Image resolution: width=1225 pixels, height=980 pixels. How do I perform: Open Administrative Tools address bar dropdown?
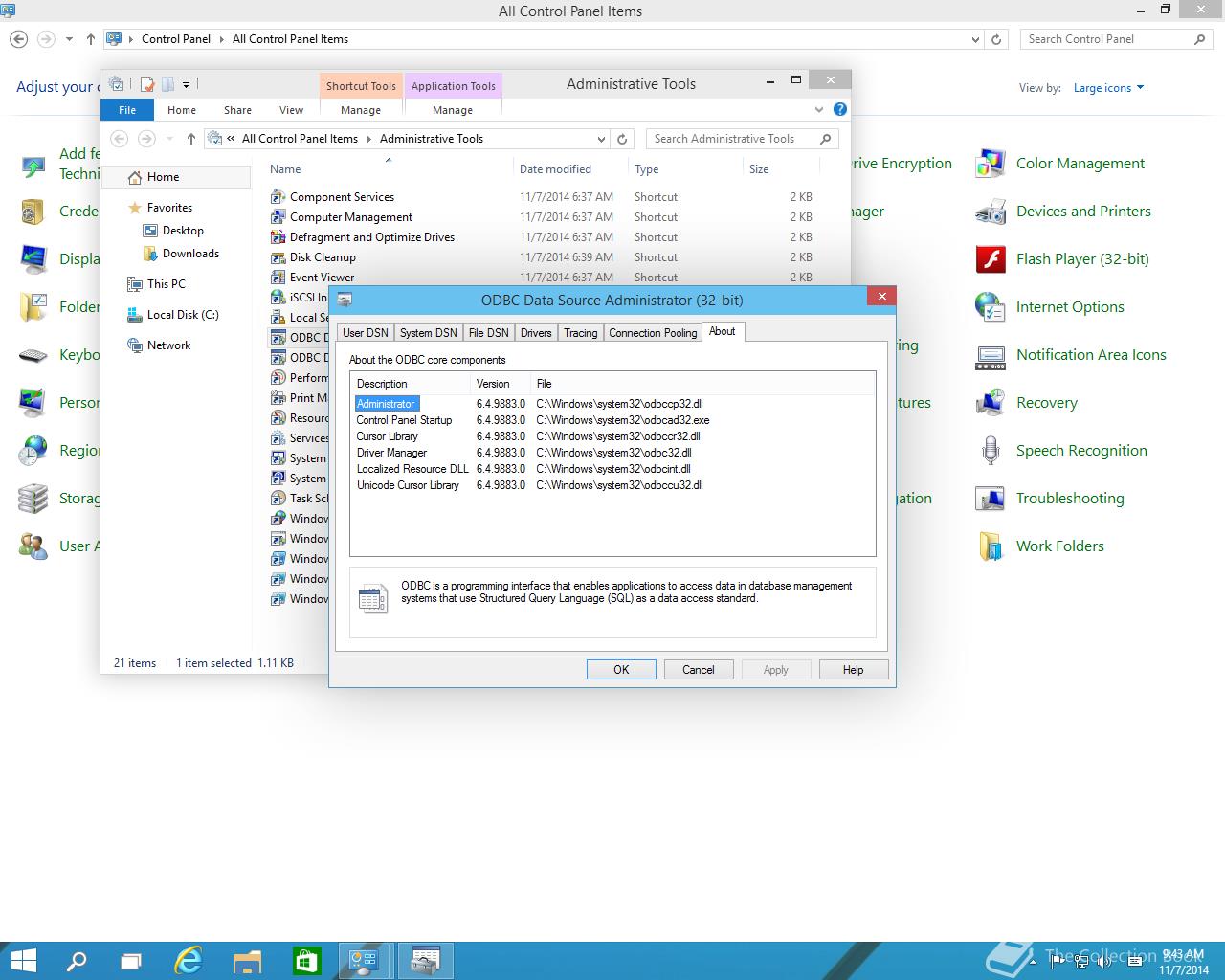(601, 139)
